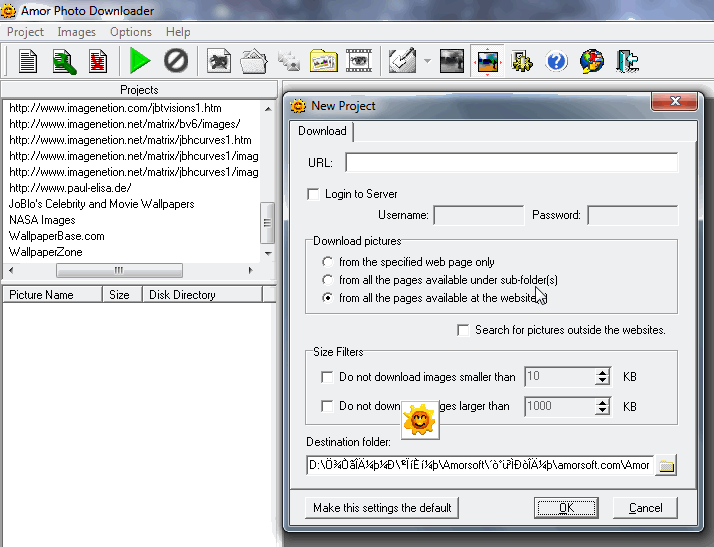Click the Username field
714x547 pixels.
tap(479, 215)
